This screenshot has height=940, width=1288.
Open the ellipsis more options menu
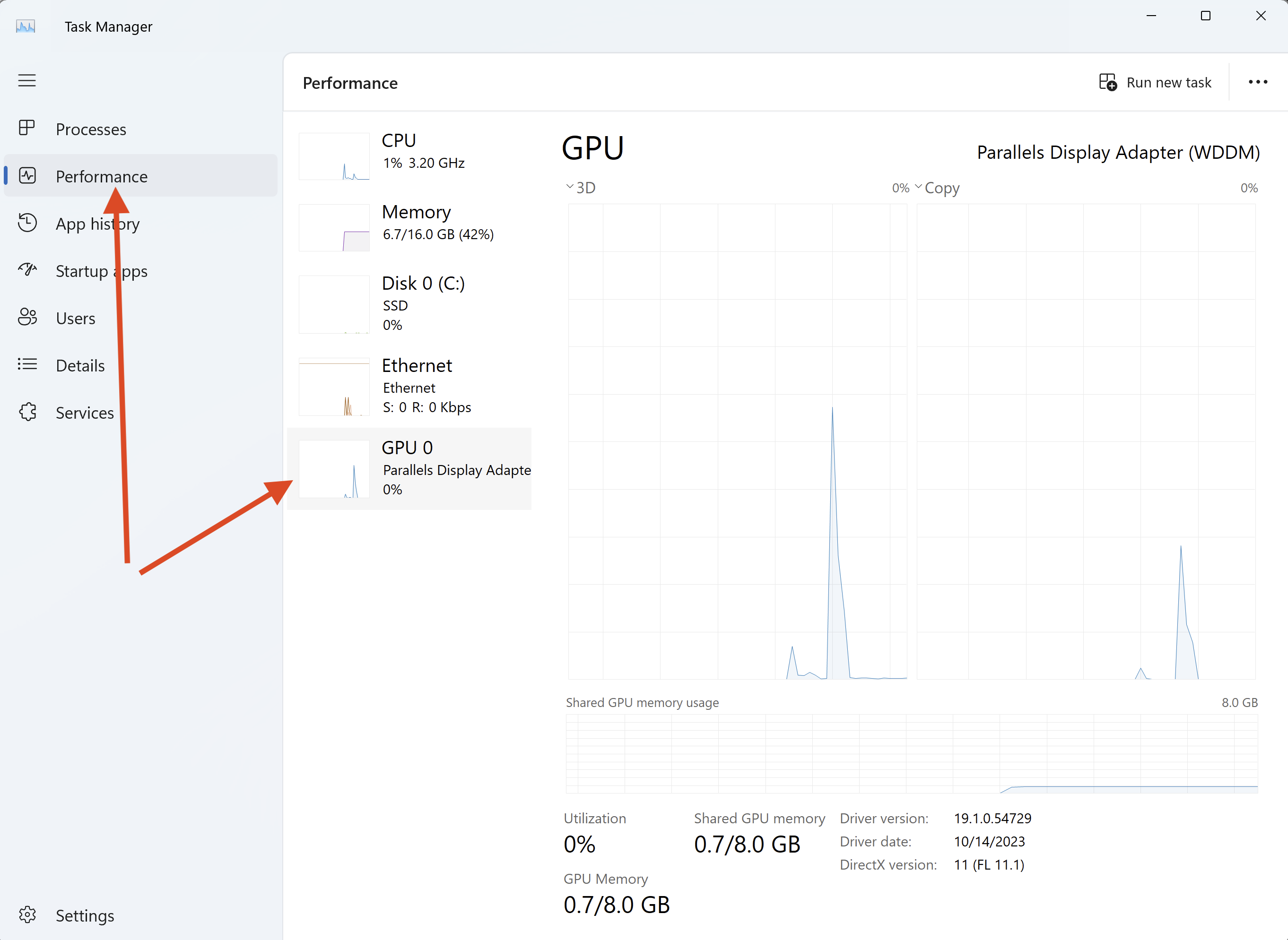(1257, 82)
